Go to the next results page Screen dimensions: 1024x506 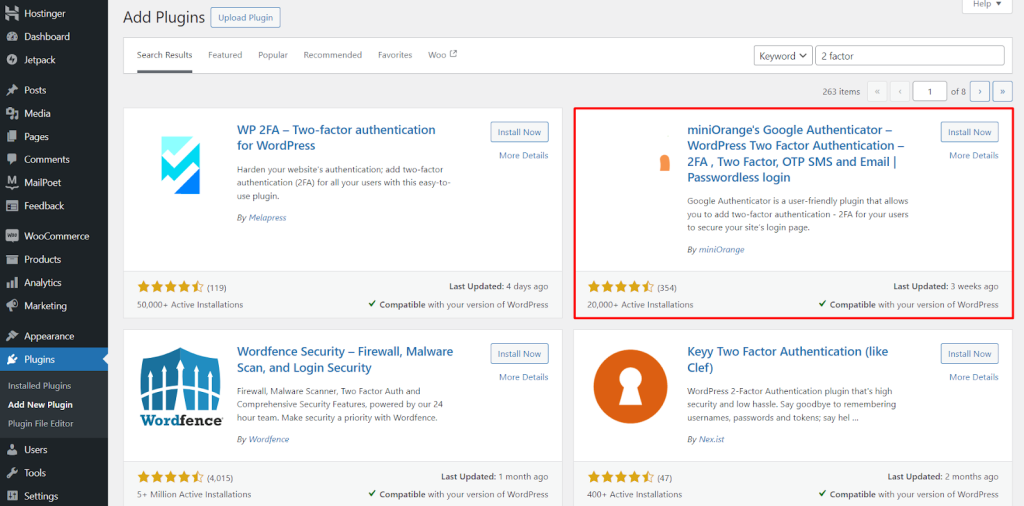coord(980,91)
